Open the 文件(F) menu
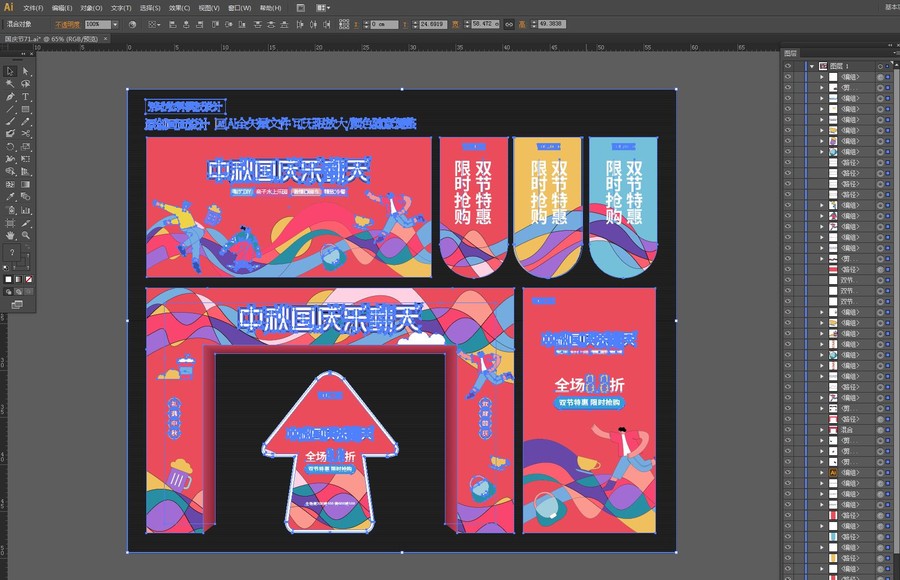This screenshot has height=580, width=900. pos(33,8)
